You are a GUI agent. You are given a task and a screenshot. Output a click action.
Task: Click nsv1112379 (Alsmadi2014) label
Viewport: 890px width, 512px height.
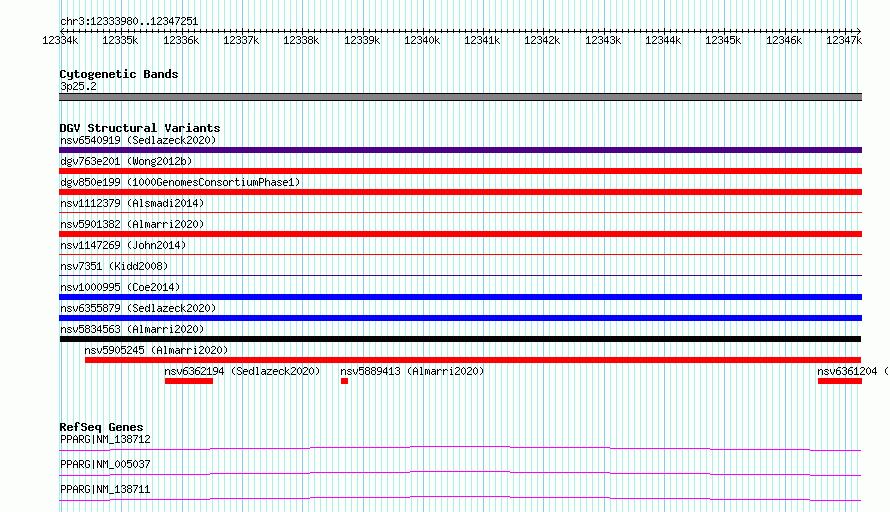pyautogui.click(x=132, y=203)
